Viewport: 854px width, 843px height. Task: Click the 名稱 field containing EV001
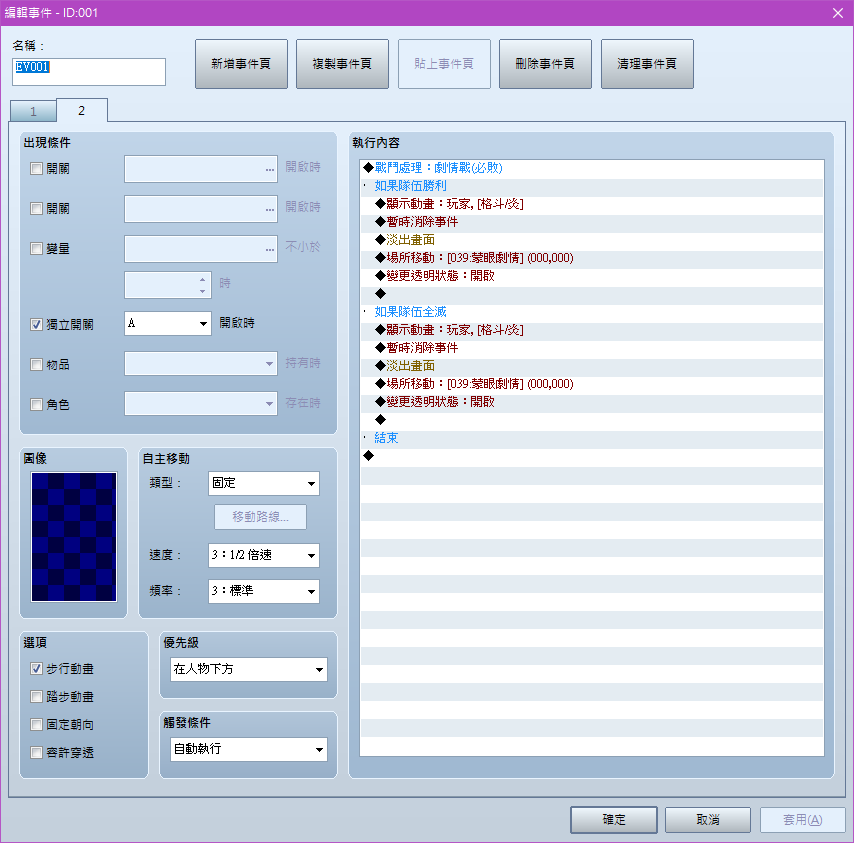pyautogui.click(x=89, y=72)
